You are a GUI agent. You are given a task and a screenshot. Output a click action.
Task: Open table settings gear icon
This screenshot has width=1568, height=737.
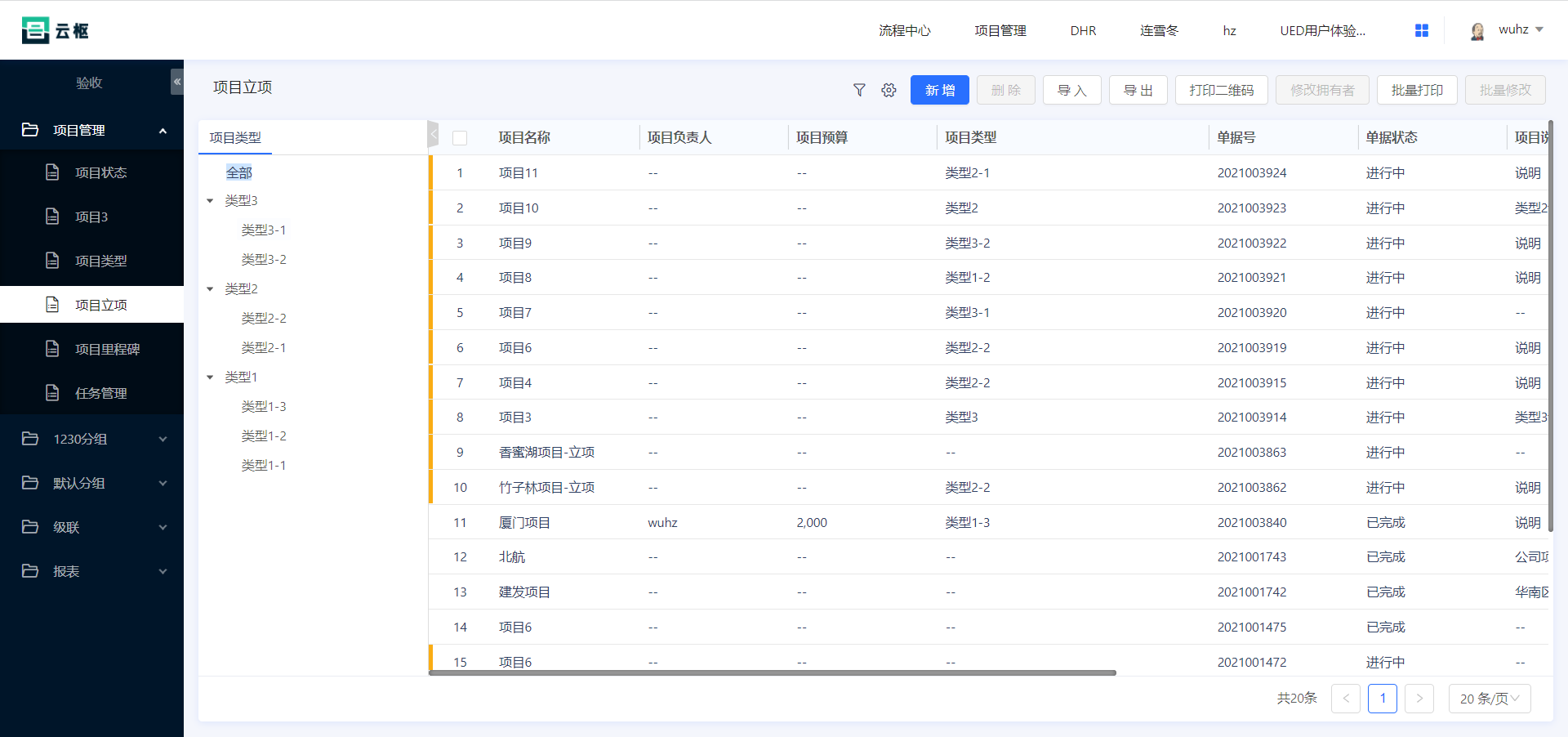point(889,90)
